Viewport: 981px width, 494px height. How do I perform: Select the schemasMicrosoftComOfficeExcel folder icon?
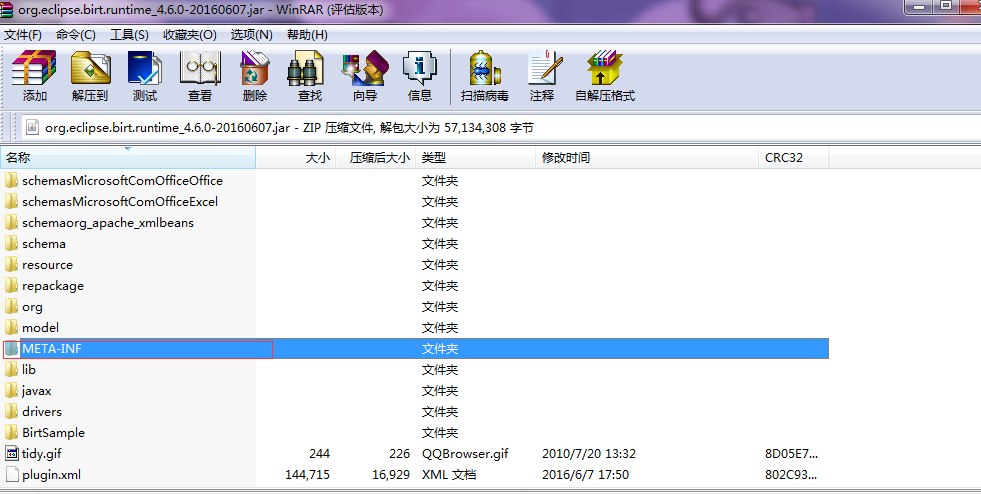point(11,201)
